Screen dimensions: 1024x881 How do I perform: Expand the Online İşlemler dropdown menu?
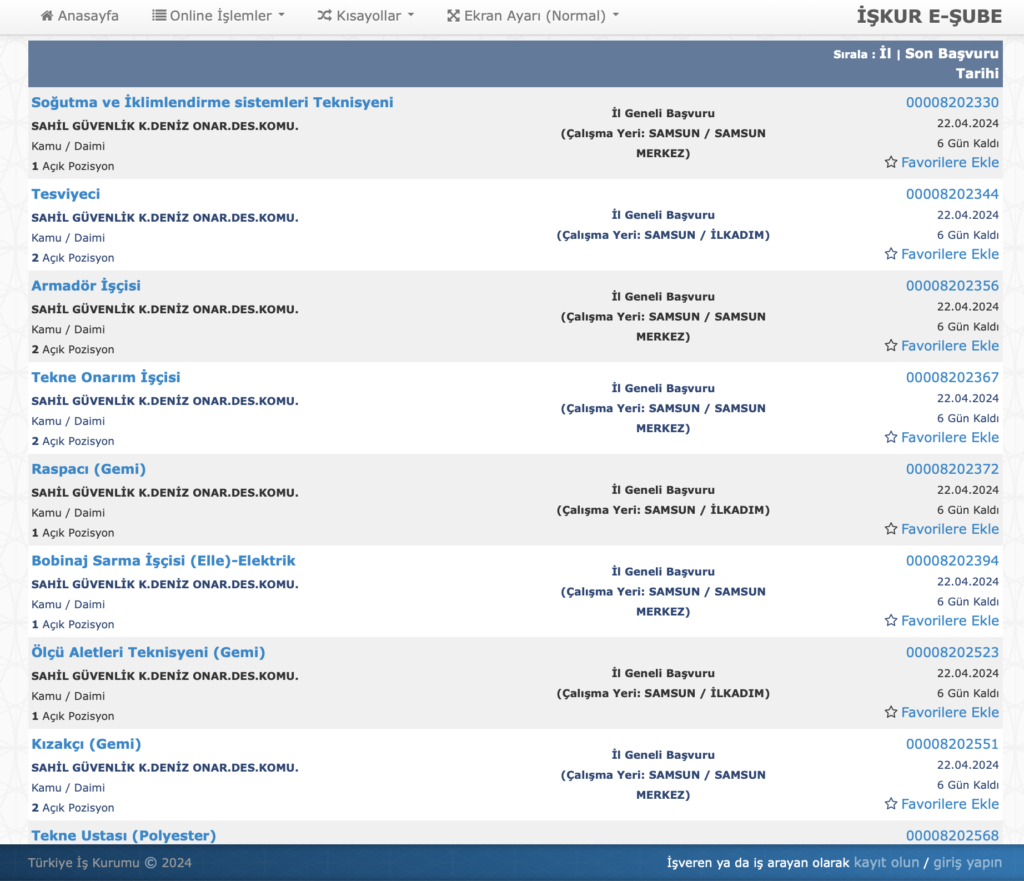(x=219, y=16)
